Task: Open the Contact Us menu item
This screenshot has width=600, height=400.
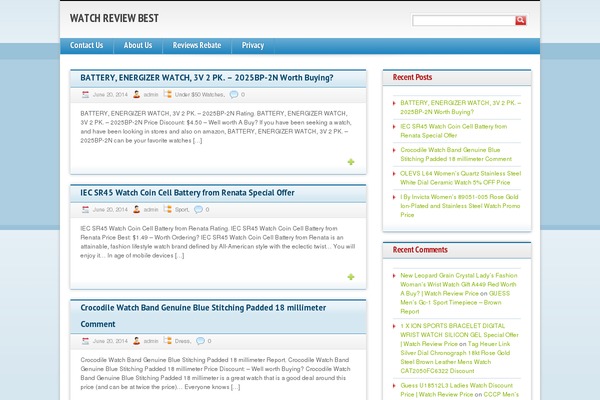Action: [86, 45]
